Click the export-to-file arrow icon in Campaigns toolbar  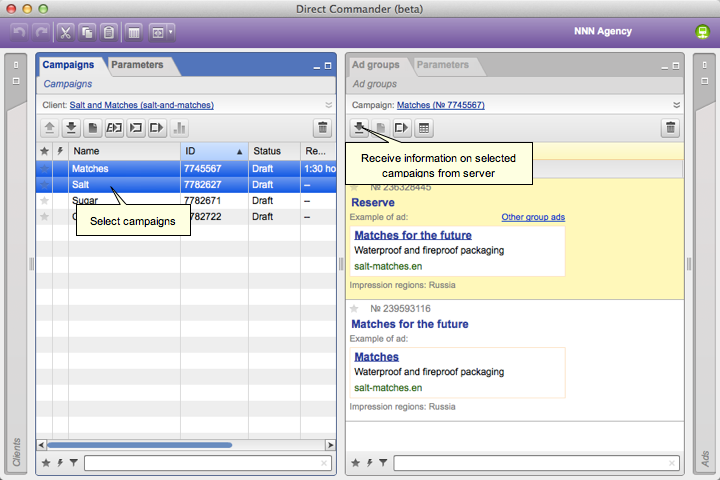[x=157, y=128]
